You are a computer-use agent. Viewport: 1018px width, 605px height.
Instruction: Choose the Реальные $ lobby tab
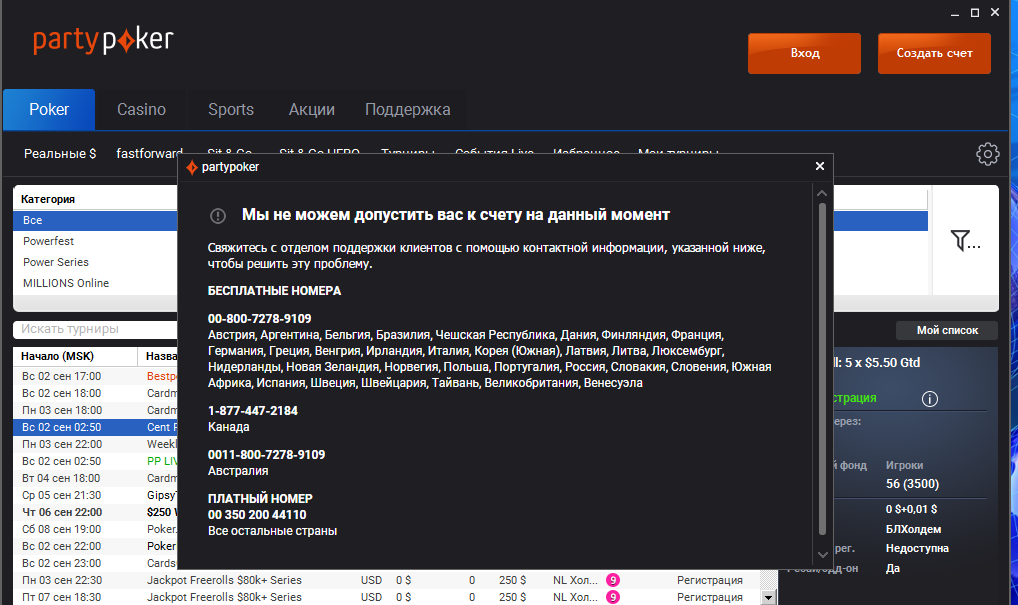click(60, 154)
